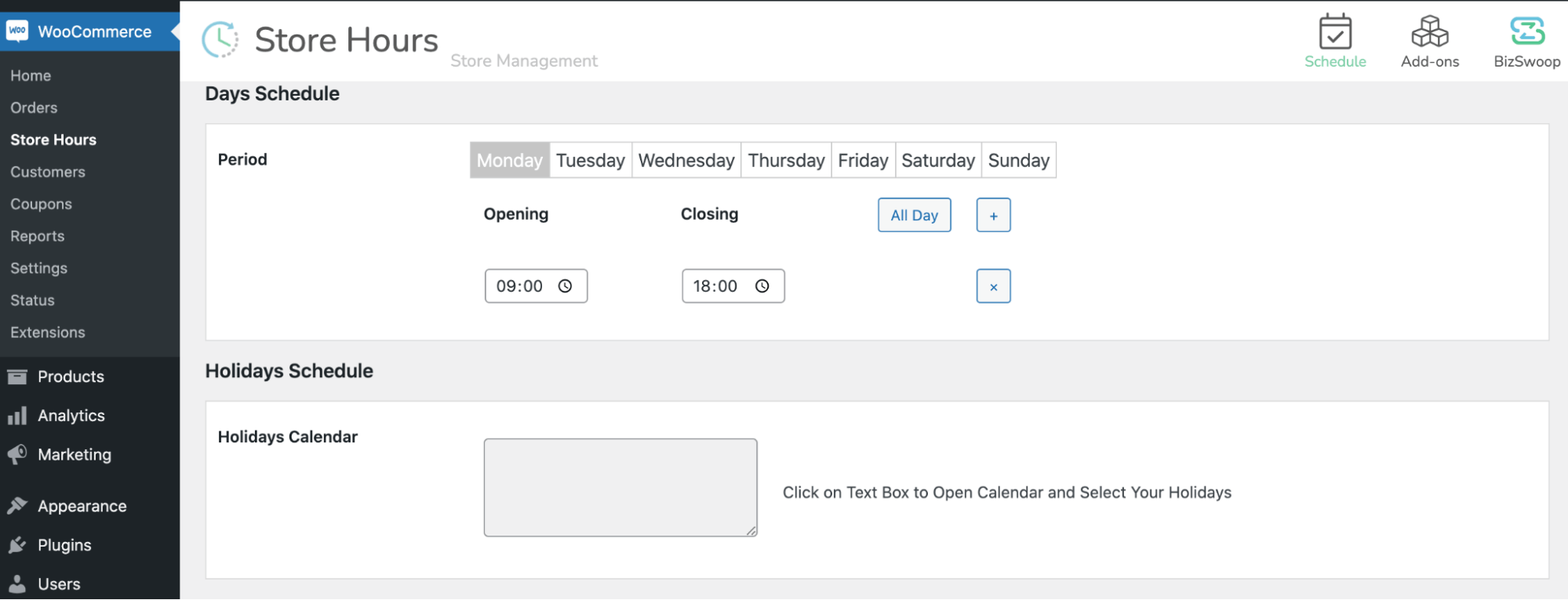Open the Orders submenu item
The image size is (1568, 600).
click(x=34, y=107)
